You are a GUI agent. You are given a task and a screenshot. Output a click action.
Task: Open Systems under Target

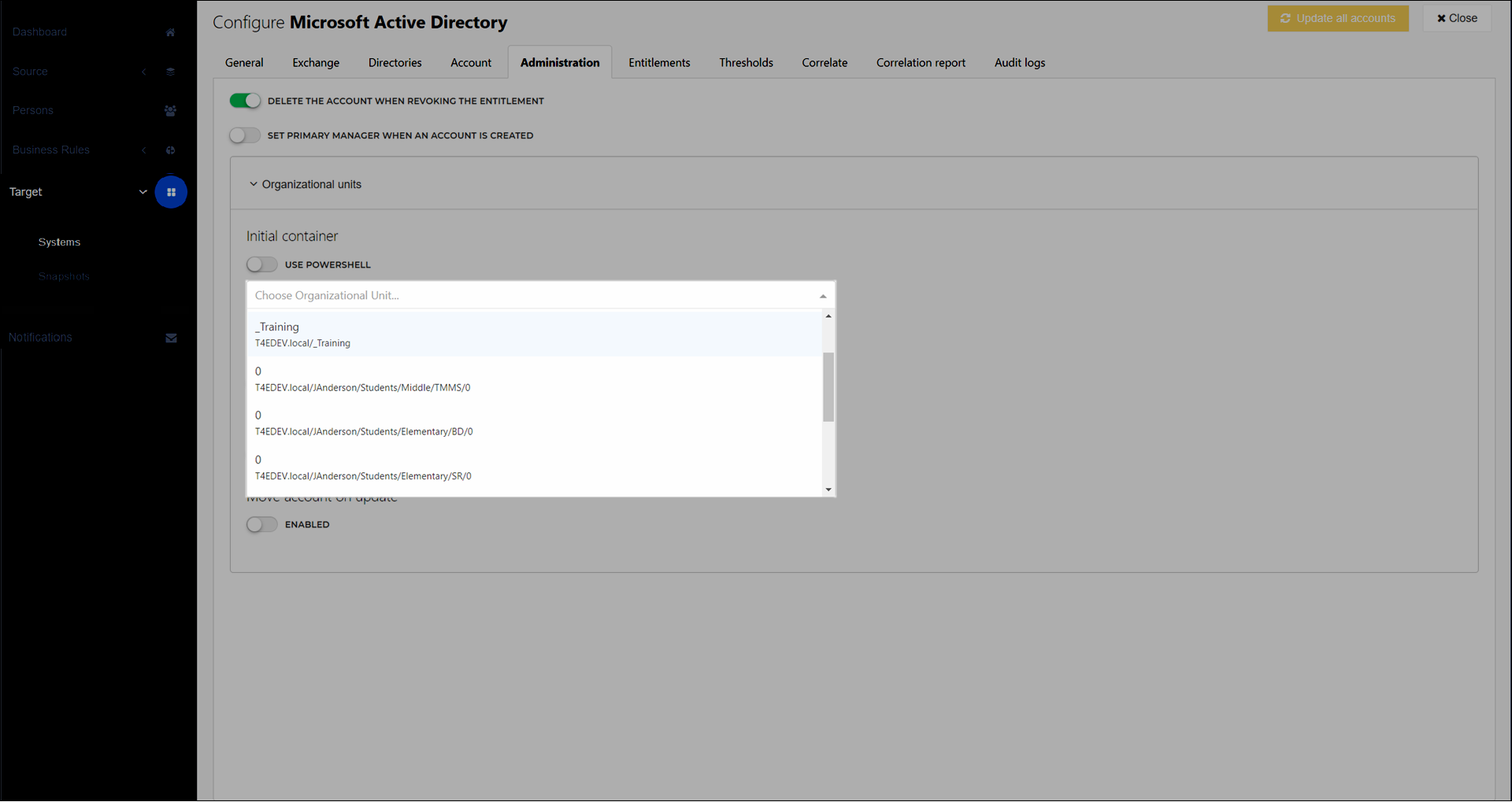point(59,242)
